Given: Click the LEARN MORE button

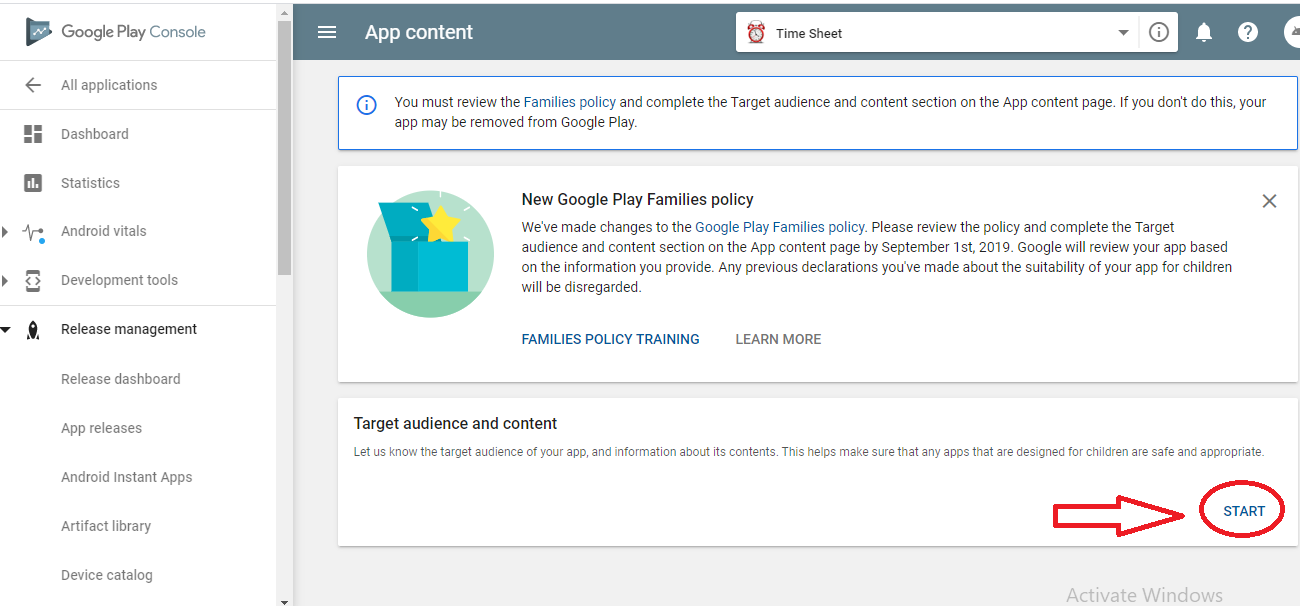Looking at the screenshot, I should (778, 339).
